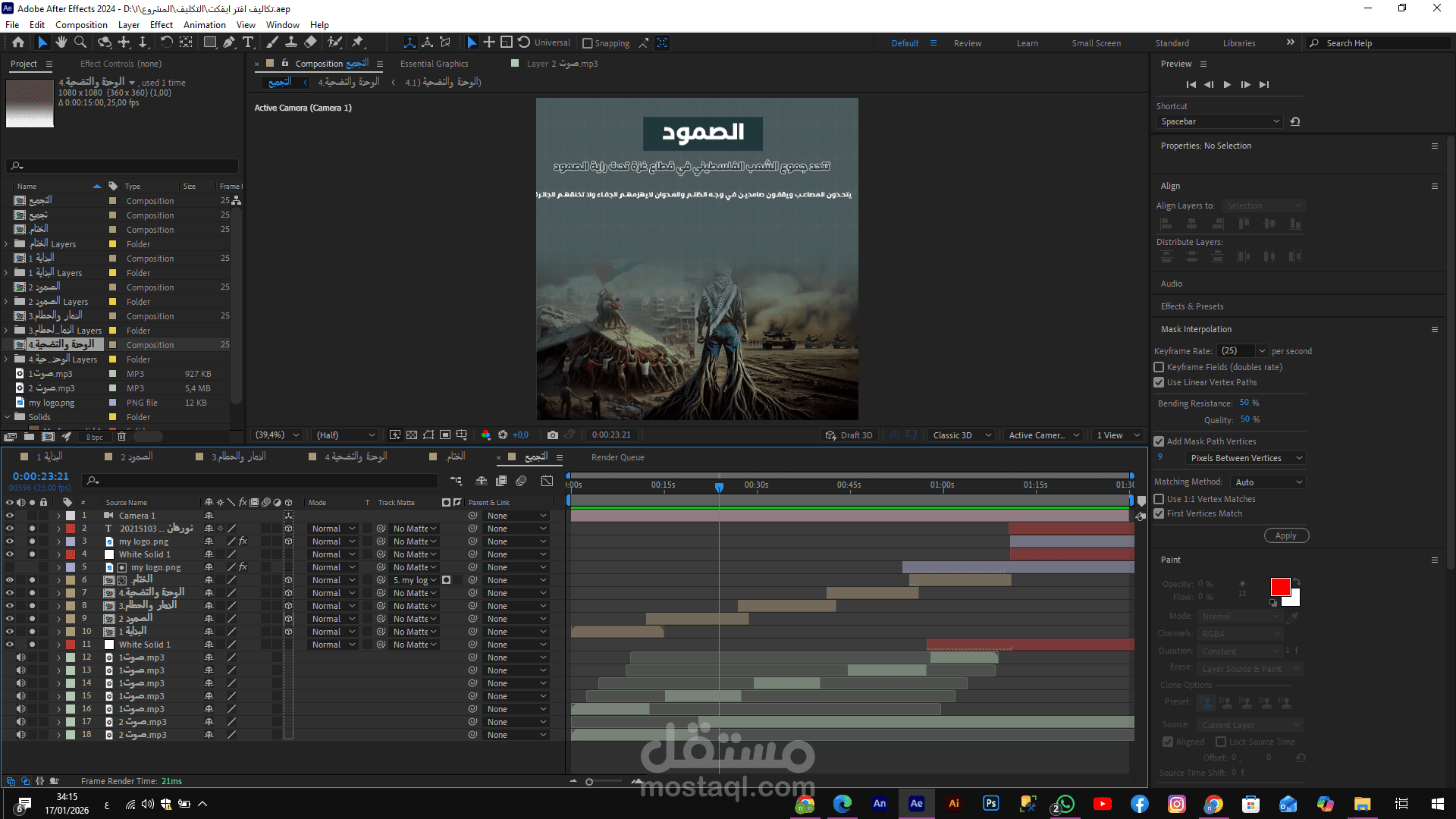Select the Clone Stamp tool
The width and height of the screenshot is (1456, 819).
click(x=291, y=42)
